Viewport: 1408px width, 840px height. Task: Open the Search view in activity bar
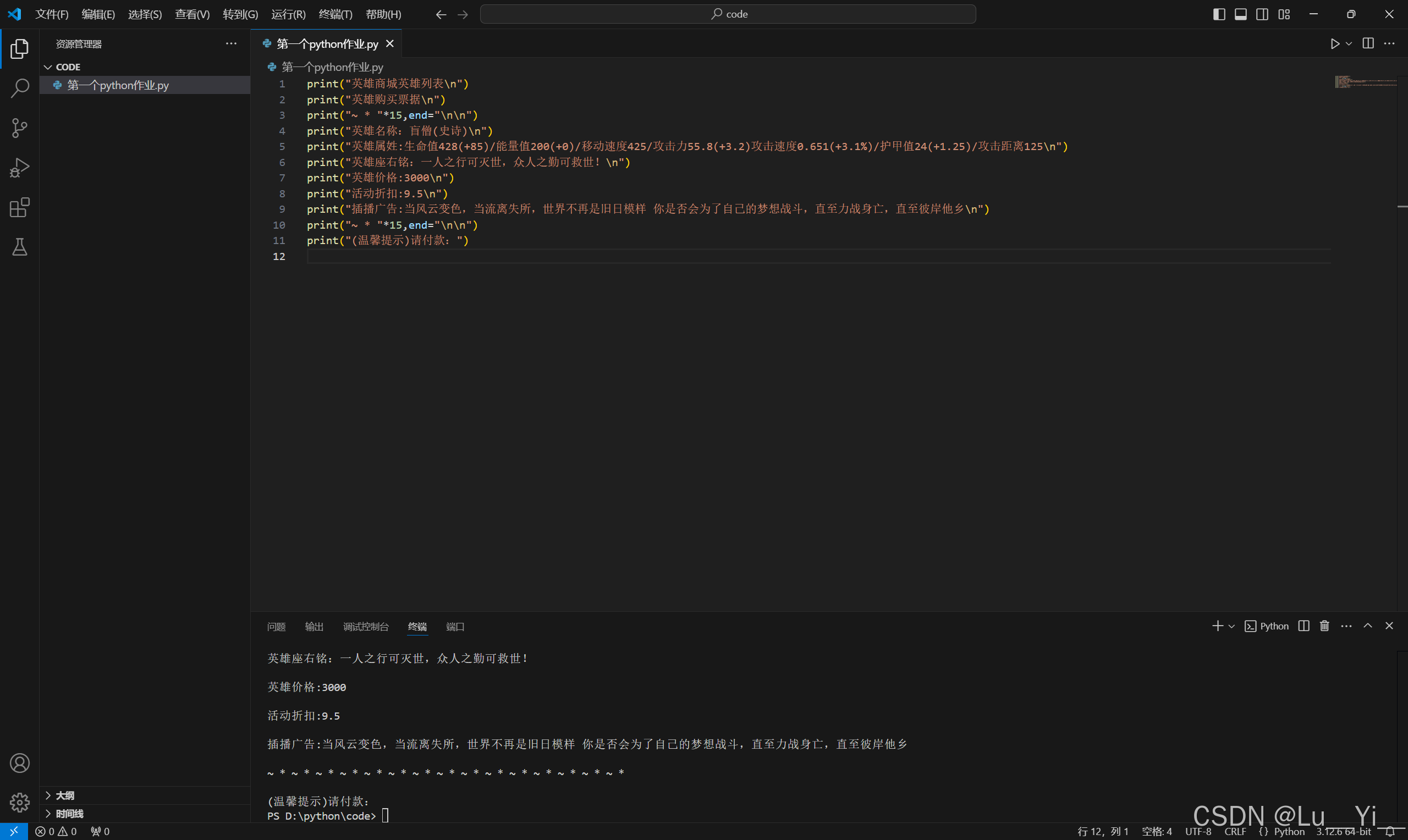(20, 88)
